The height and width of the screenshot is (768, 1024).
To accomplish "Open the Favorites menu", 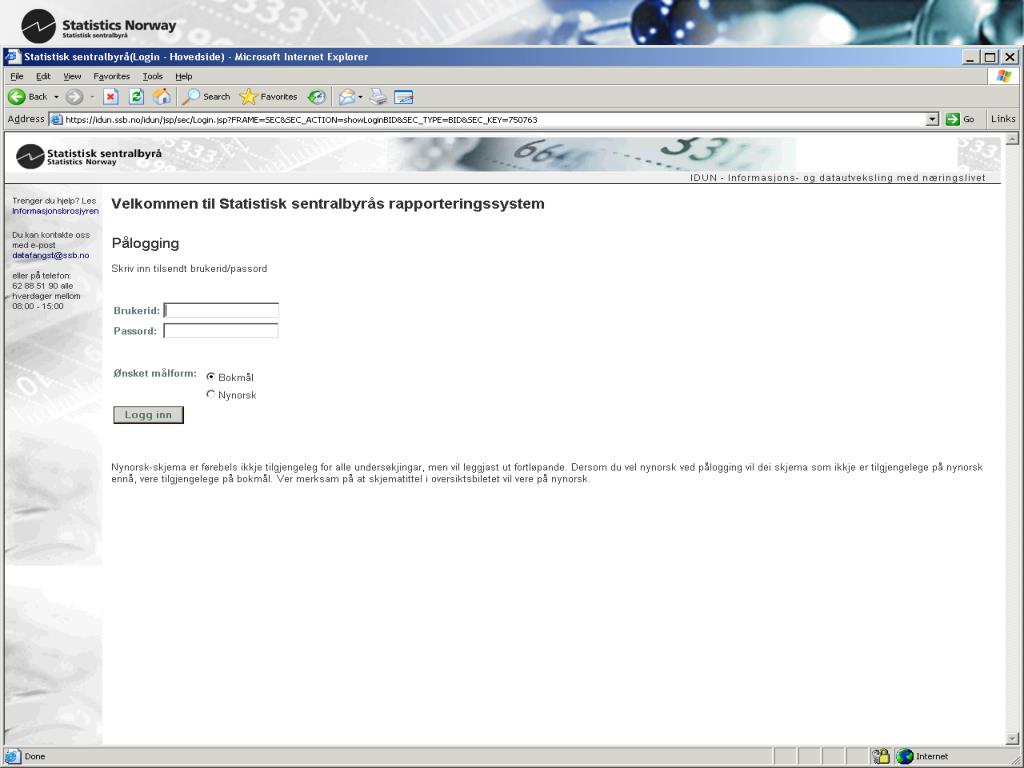I will click(x=111, y=76).
